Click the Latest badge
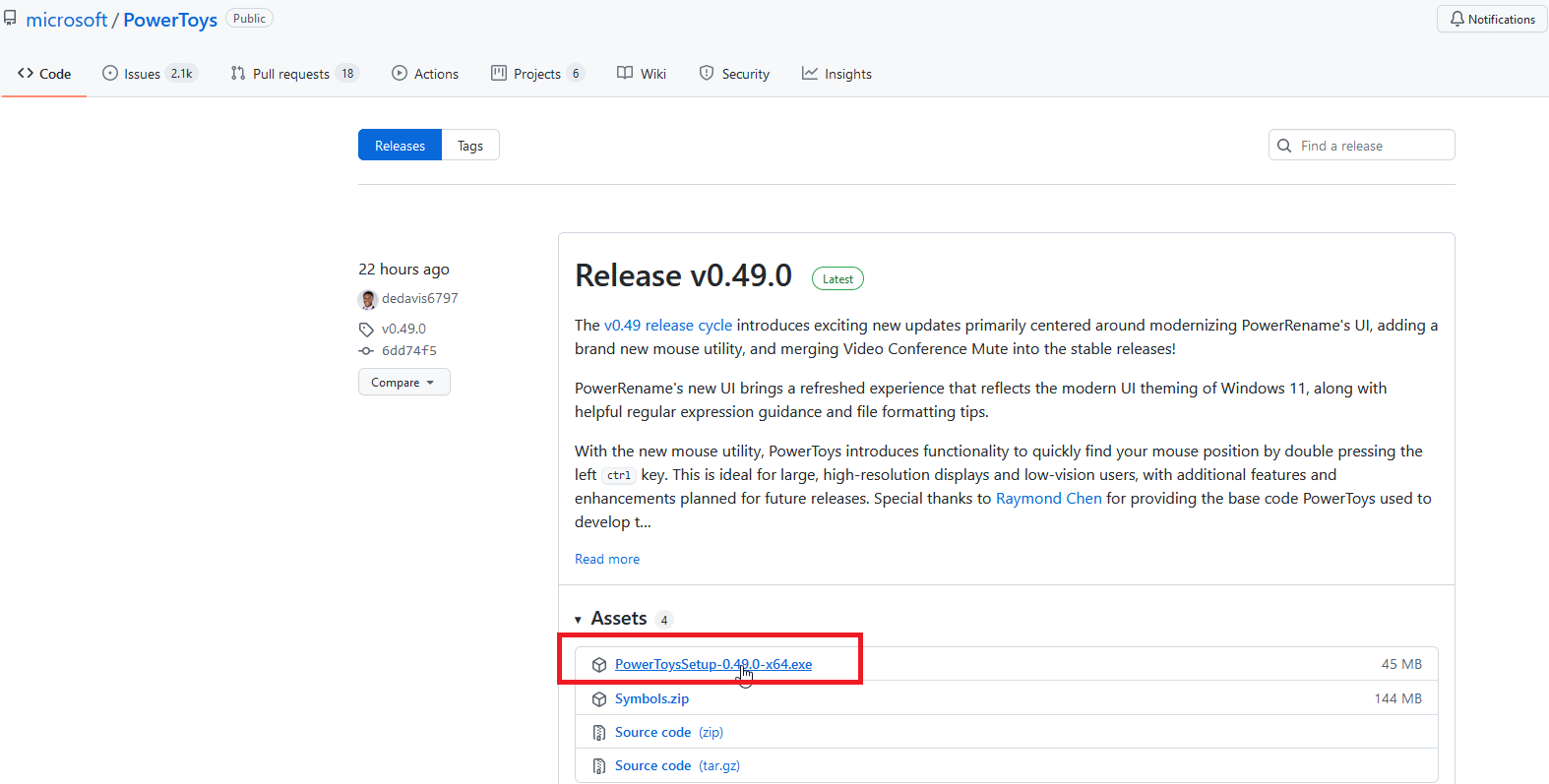Screen dimensions: 1549x784 837,279
